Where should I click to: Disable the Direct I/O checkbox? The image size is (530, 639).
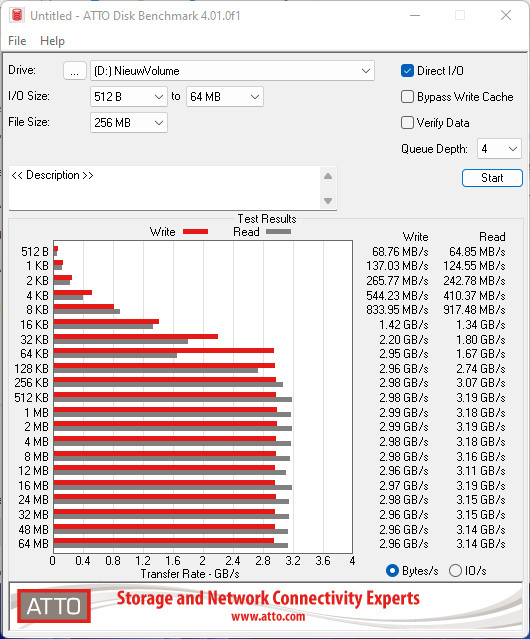coord(407,71)
